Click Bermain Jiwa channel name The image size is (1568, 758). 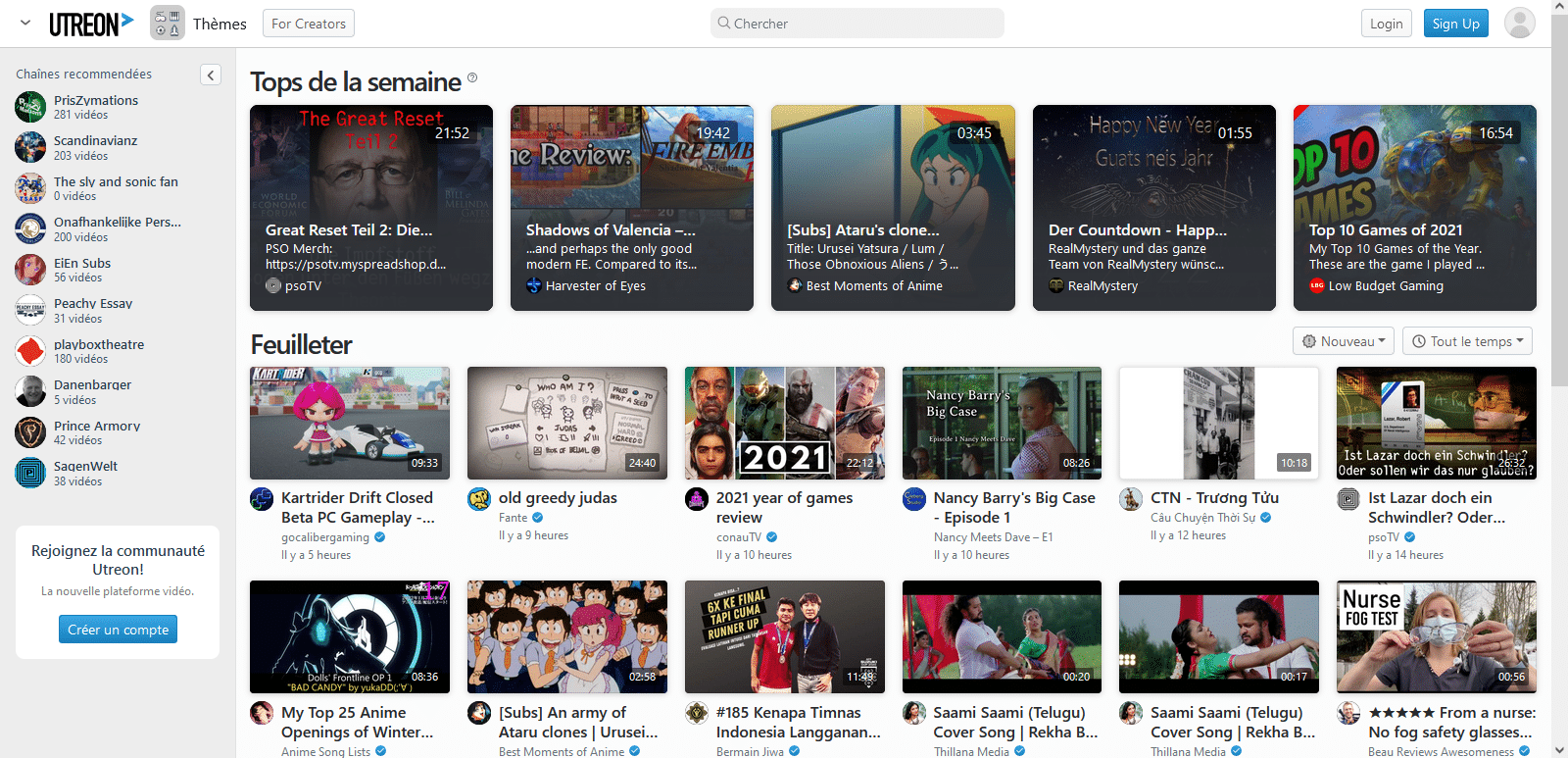click(x=750, y=752)
